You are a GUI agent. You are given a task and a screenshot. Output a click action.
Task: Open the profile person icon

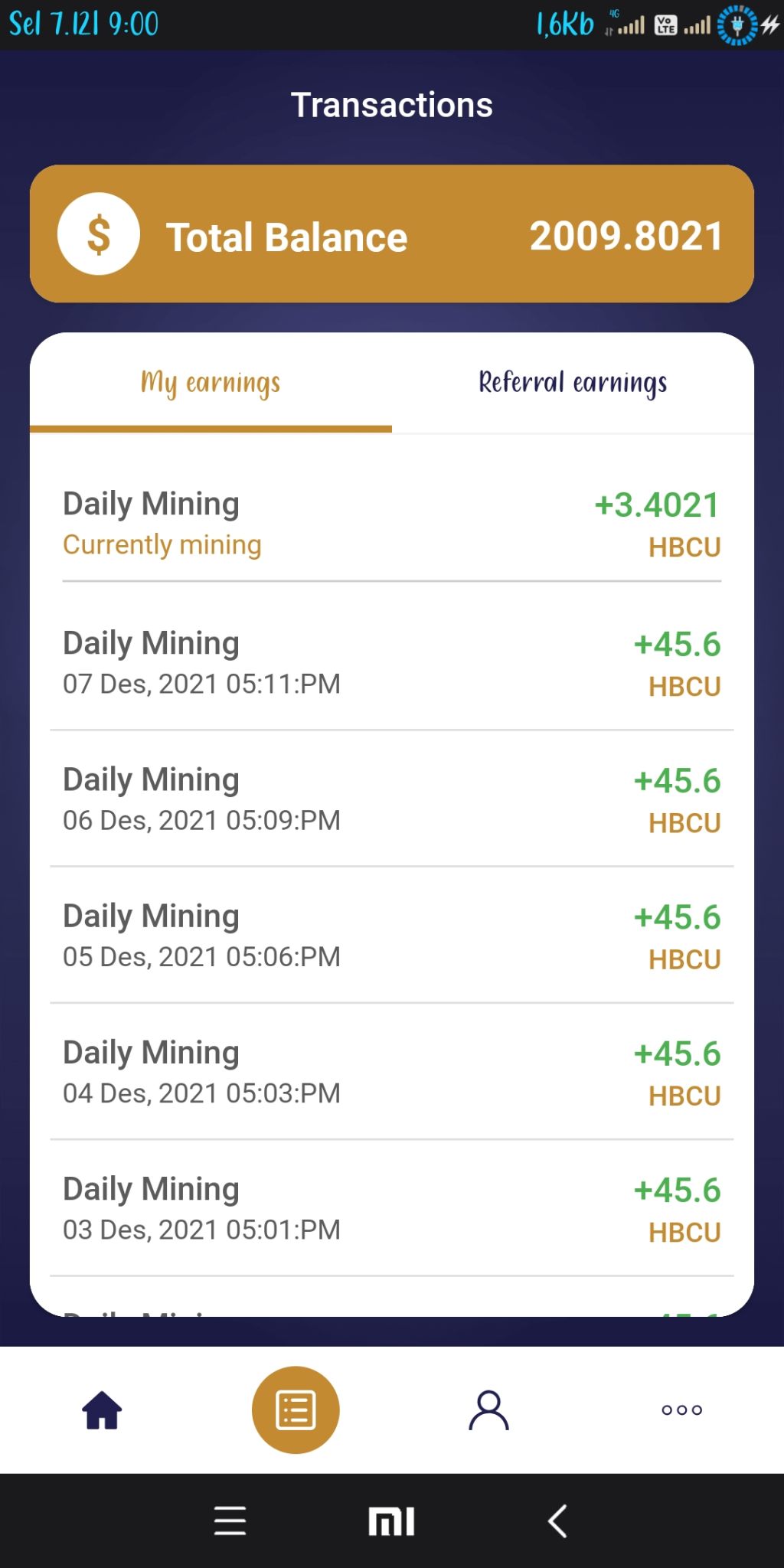488,1410
